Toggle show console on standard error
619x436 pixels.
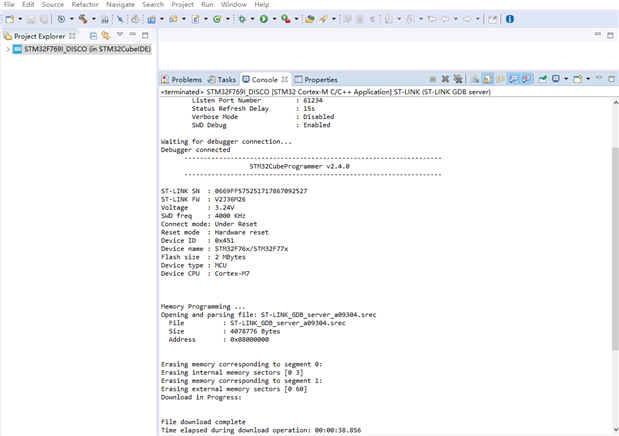[526, 79]
